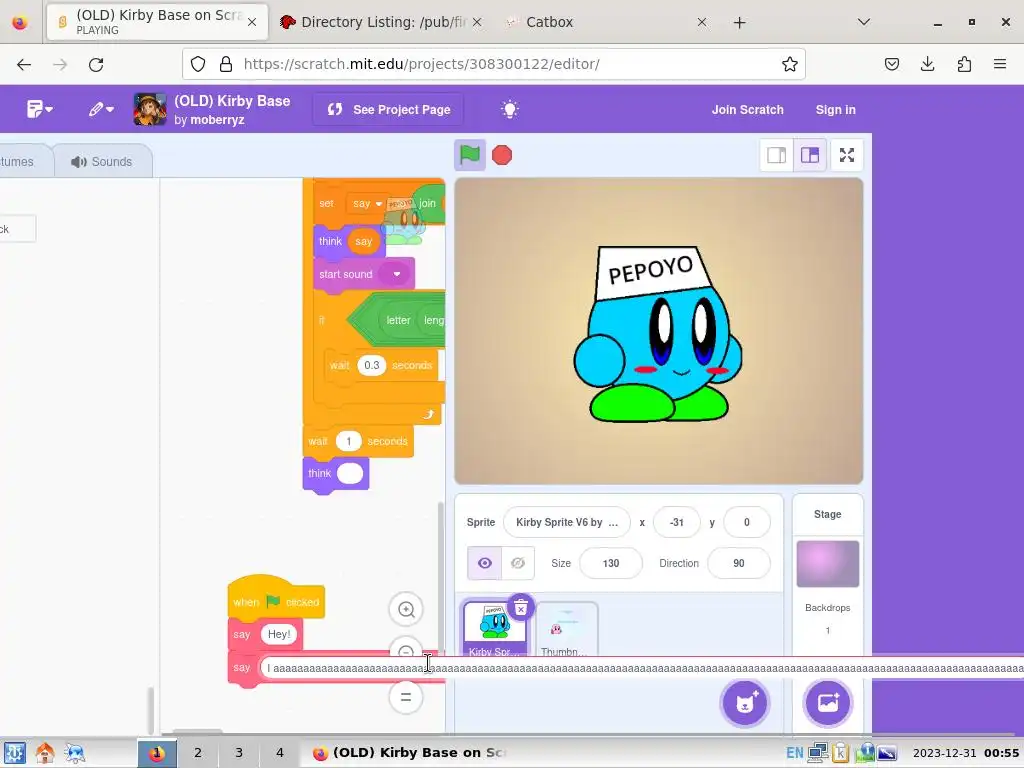Image resolution: width=1024 pixels, height=768 pixels.
Task: Click Sign in link
Action: click(835, 110)
